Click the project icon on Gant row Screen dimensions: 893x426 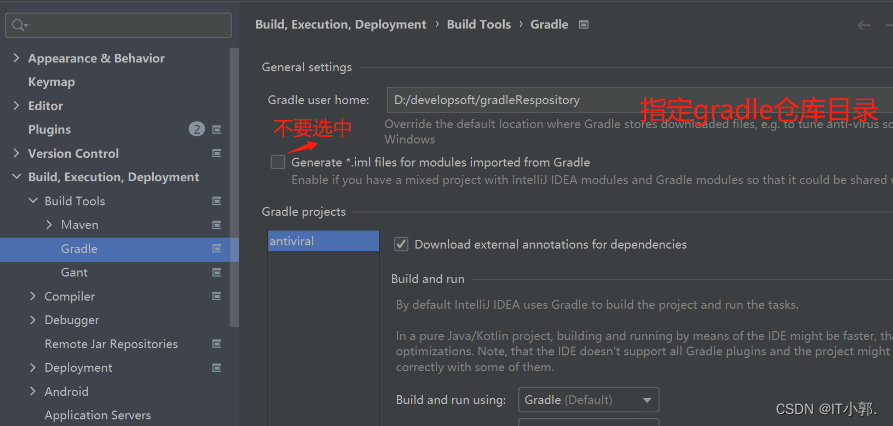click(x=217, y=272)
